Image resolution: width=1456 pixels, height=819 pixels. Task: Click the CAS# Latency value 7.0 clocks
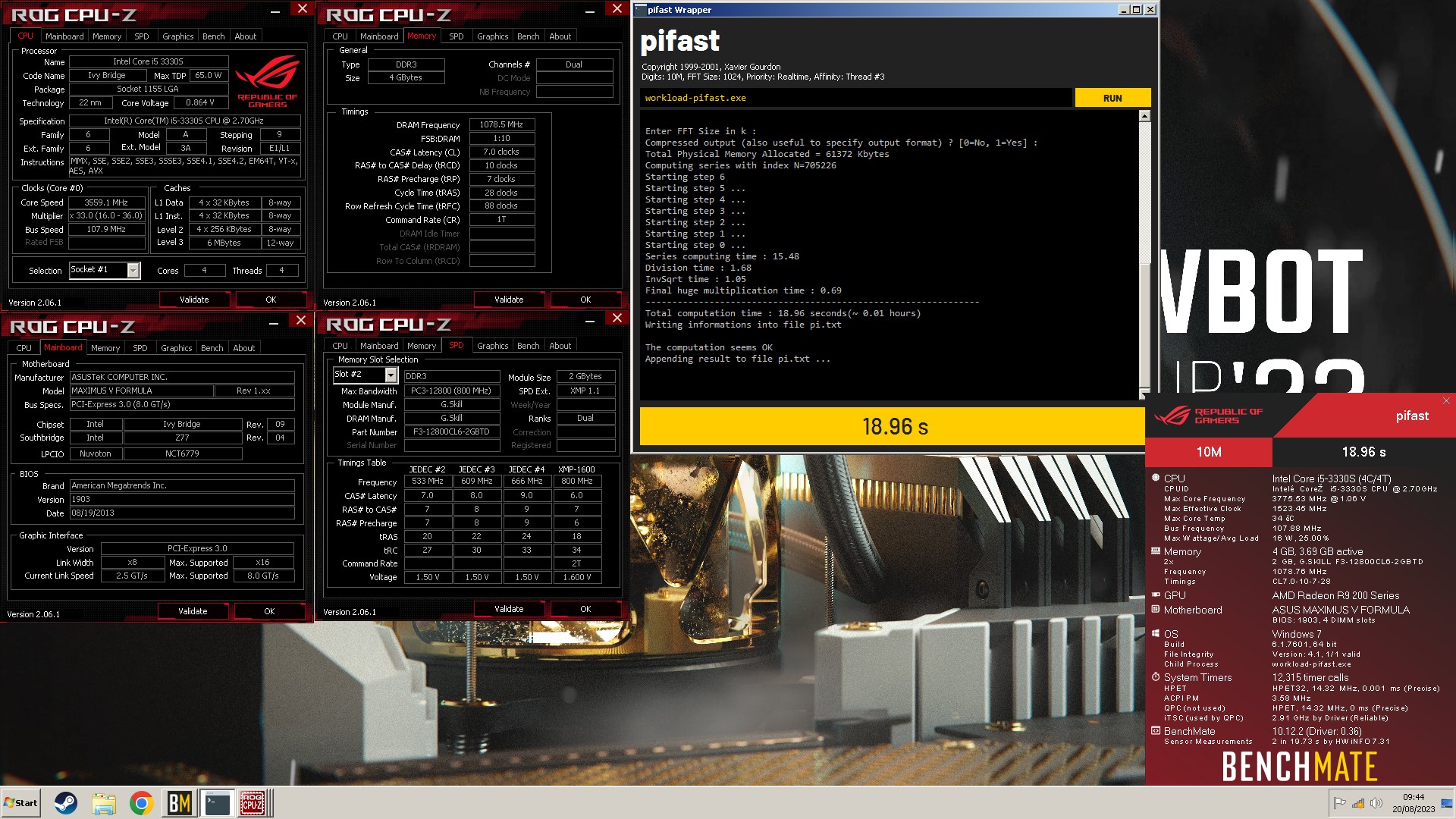pos(501,152)
